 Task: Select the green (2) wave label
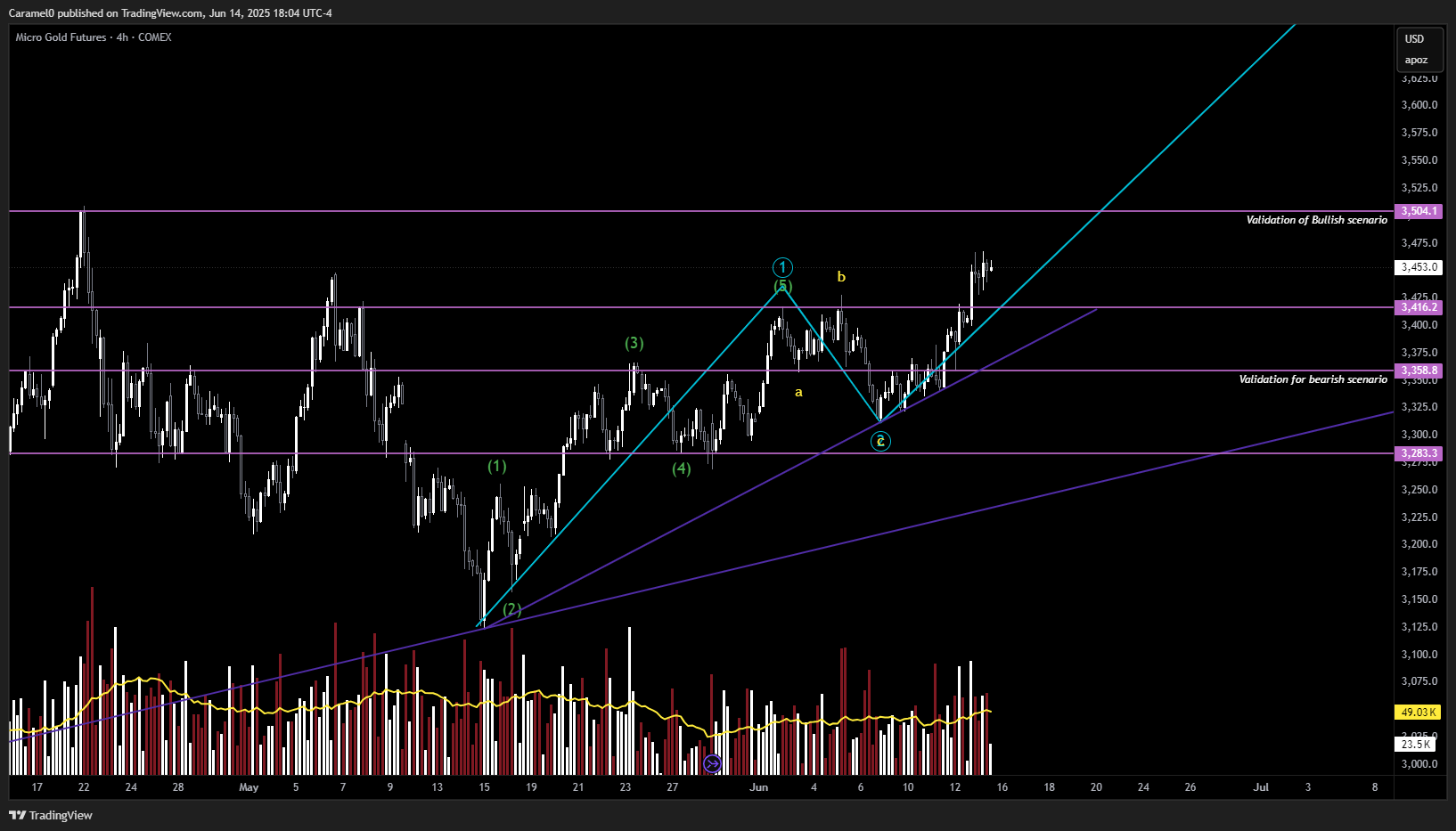click(511, 609)
